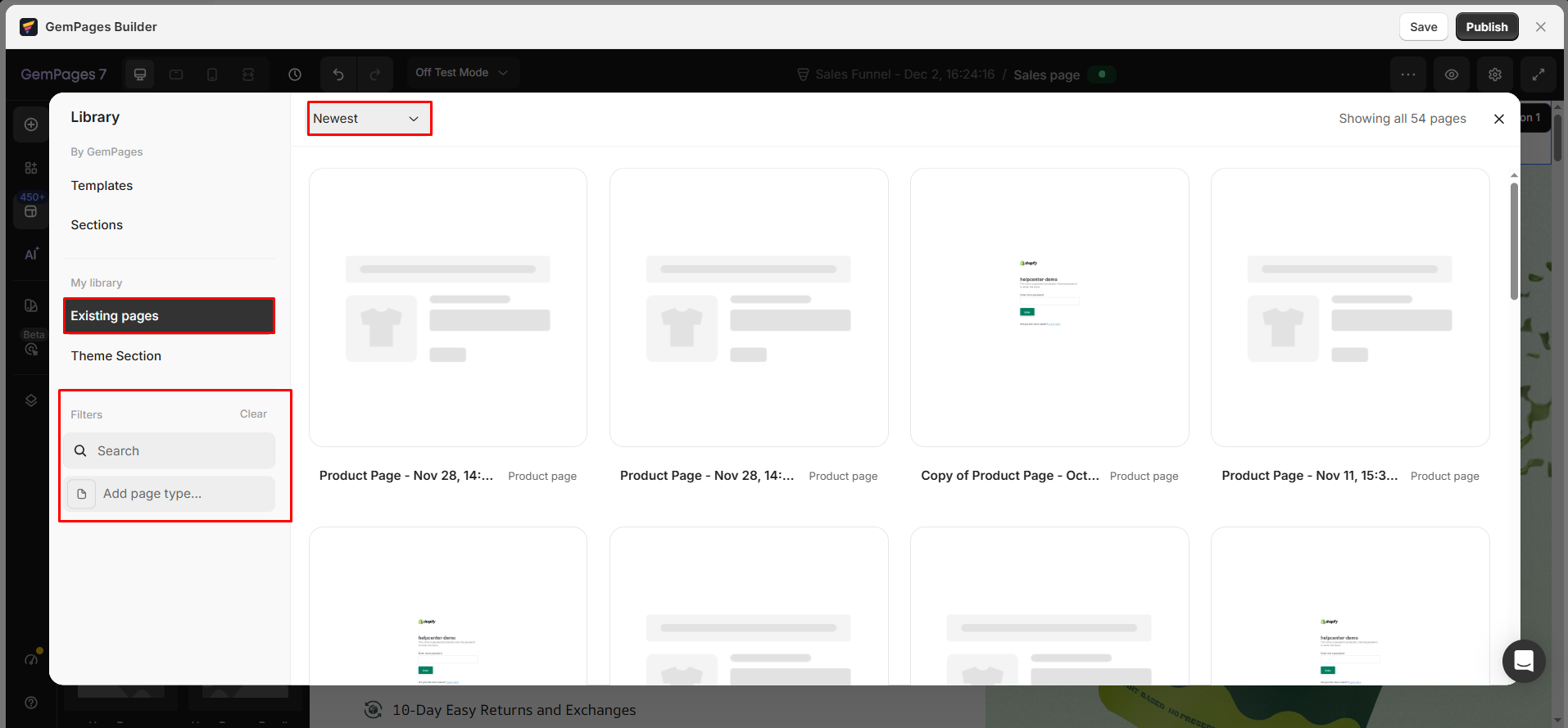Select tablet device view icon
The image size is (1568, 728).
(x=176, y=75)
